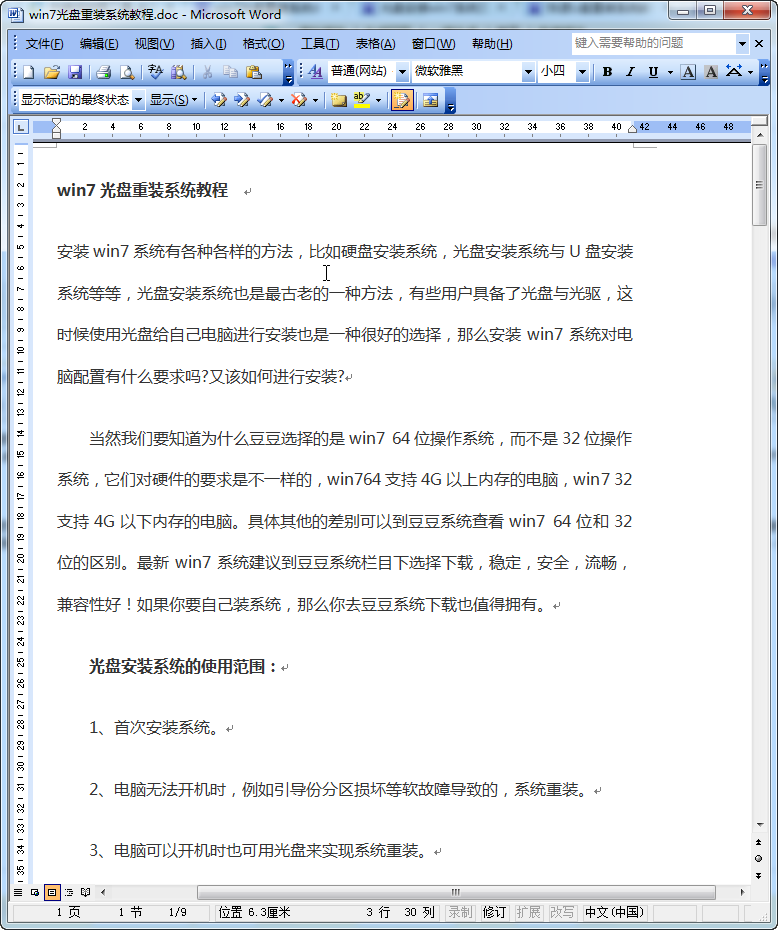Toggle 扩展 extend selection in status bar

click(x=528, y=912)
